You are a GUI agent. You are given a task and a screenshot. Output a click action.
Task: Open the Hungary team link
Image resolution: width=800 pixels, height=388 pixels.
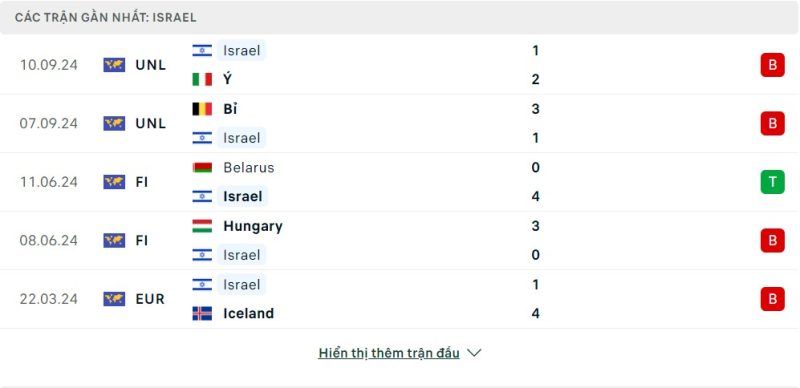coord(253,226)
